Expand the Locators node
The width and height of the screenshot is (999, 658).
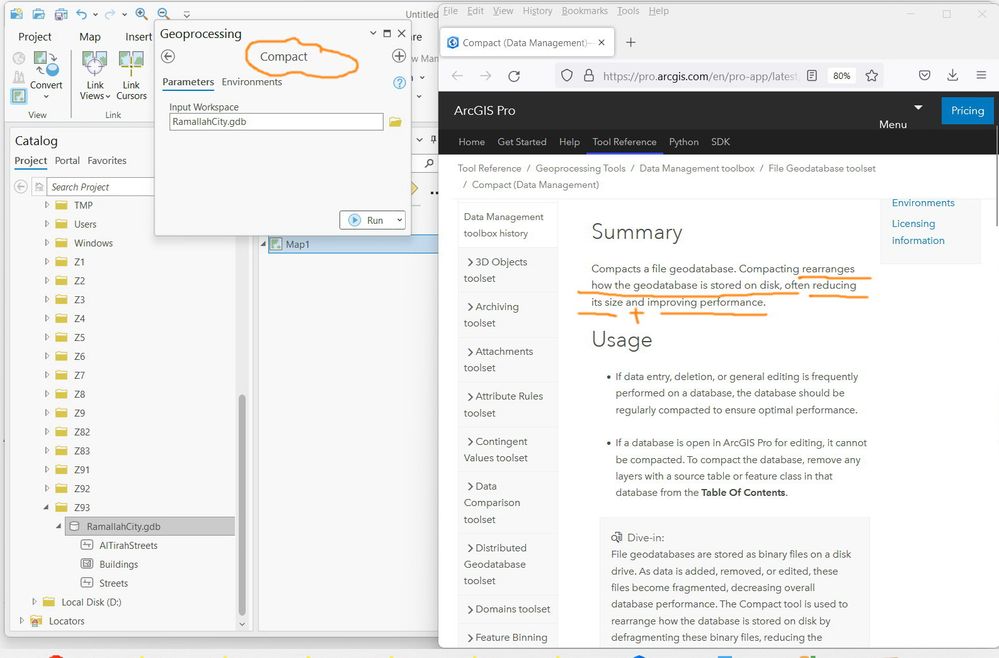tap(22, 620)
